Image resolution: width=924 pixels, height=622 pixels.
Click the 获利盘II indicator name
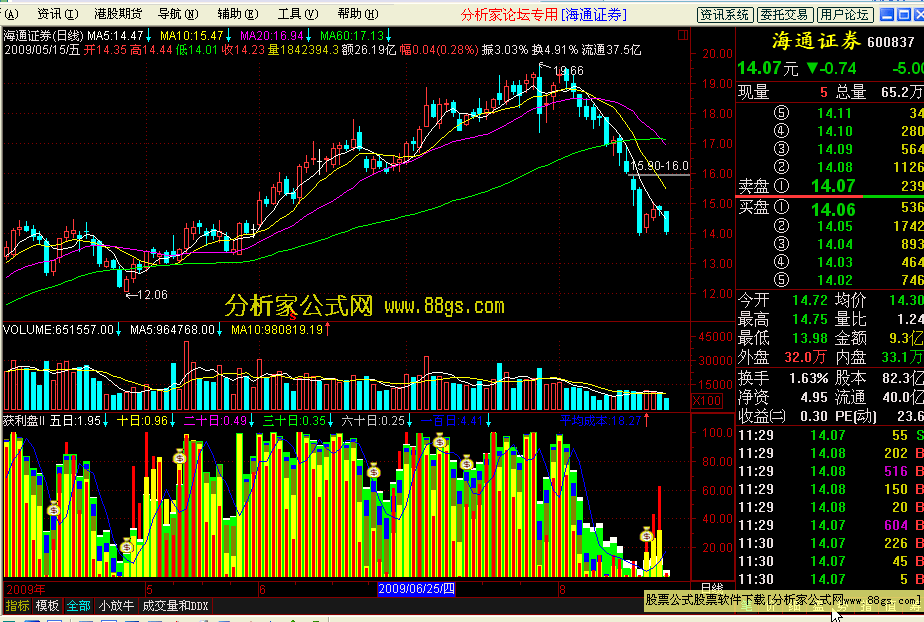(24, 421)
